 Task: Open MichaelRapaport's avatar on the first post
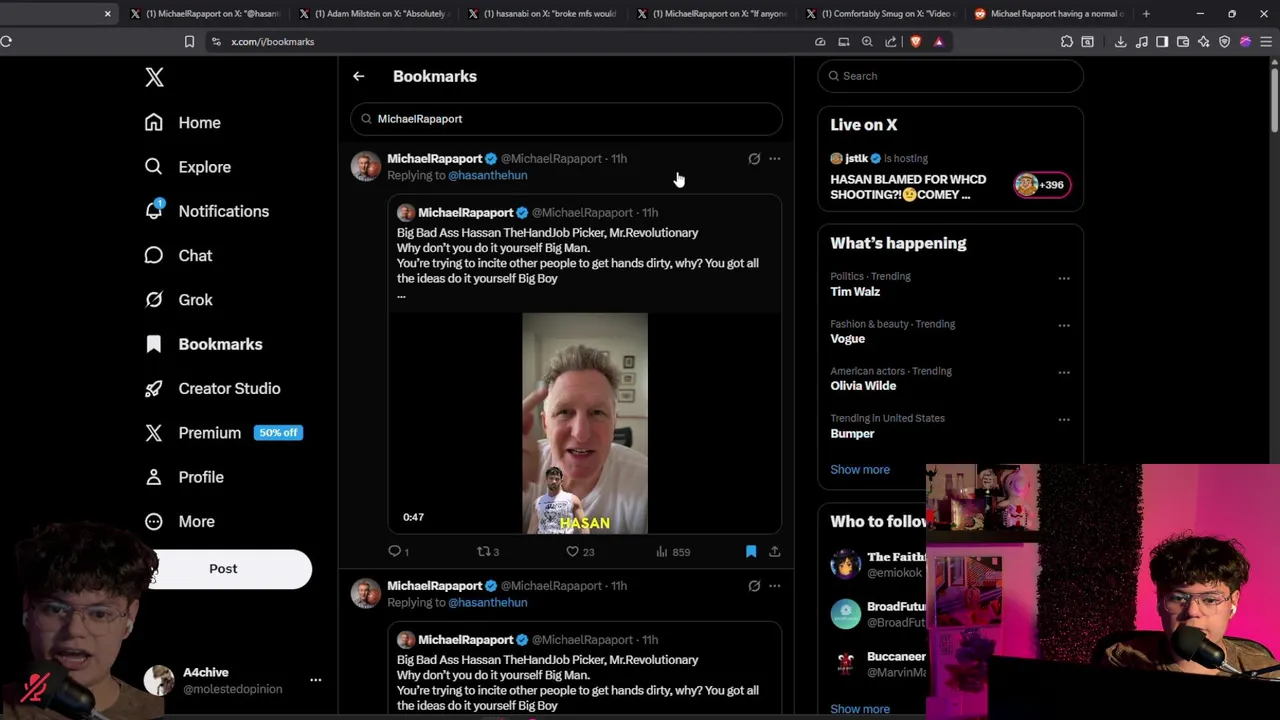pos(365,166)
